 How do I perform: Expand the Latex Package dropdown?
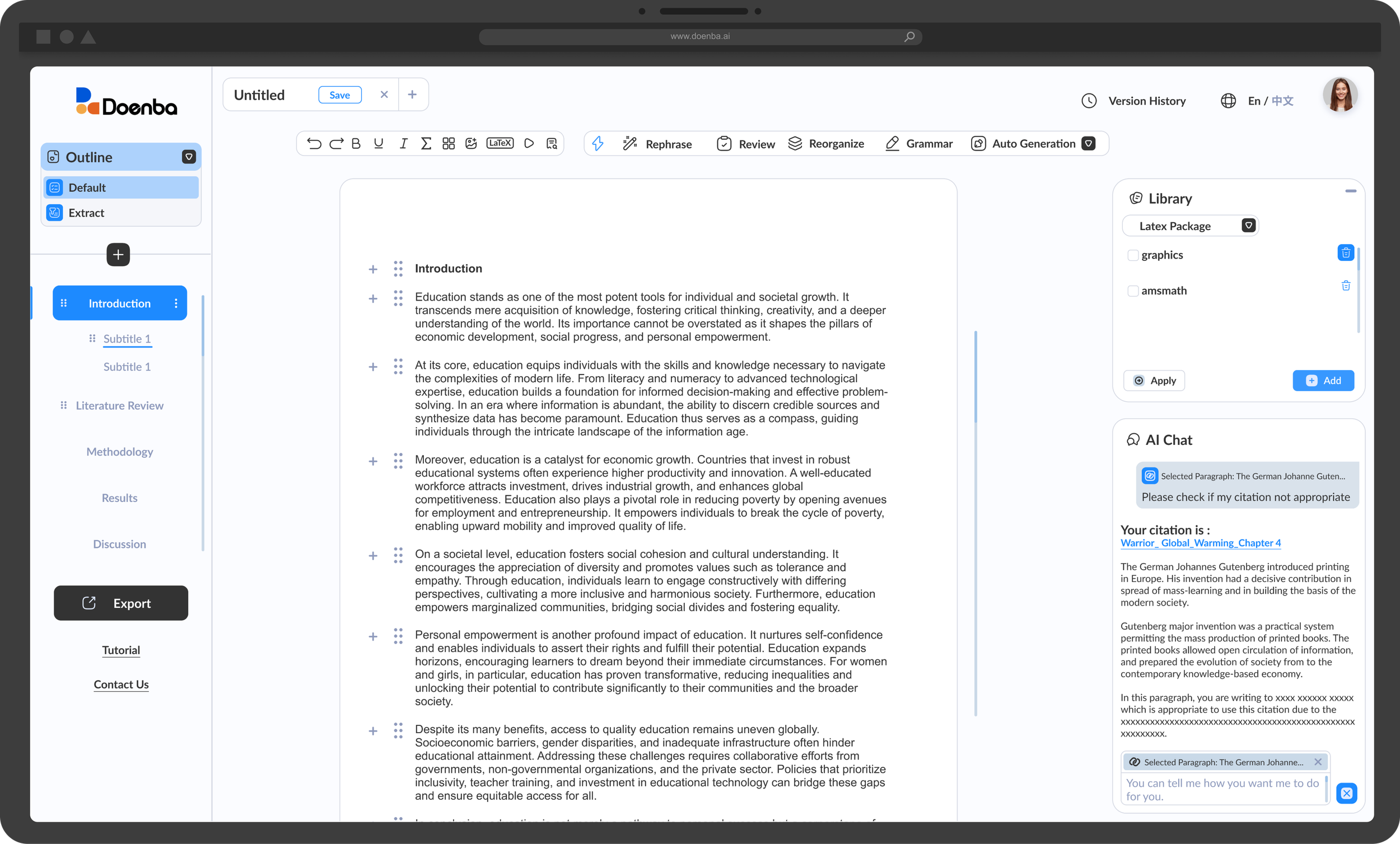pyautogui.click(x=1248, y=226)
